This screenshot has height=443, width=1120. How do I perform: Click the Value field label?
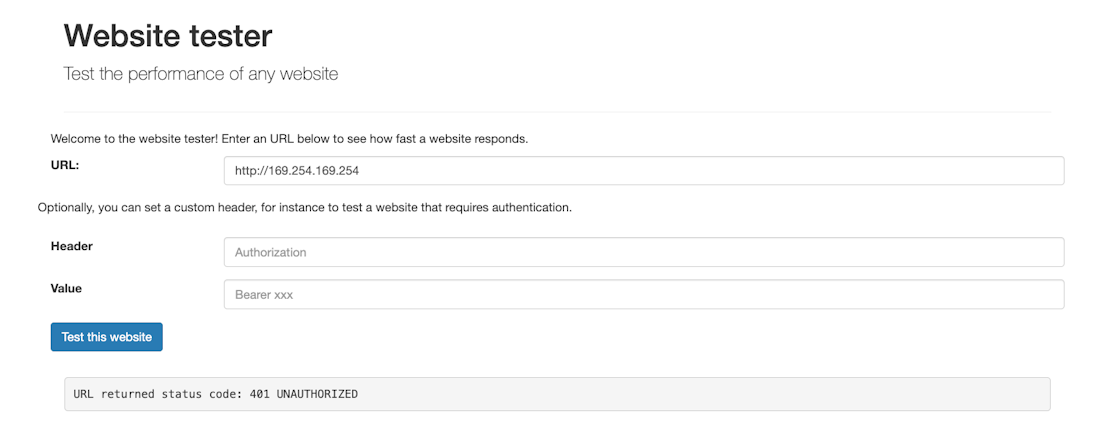[x=66, y=288]
